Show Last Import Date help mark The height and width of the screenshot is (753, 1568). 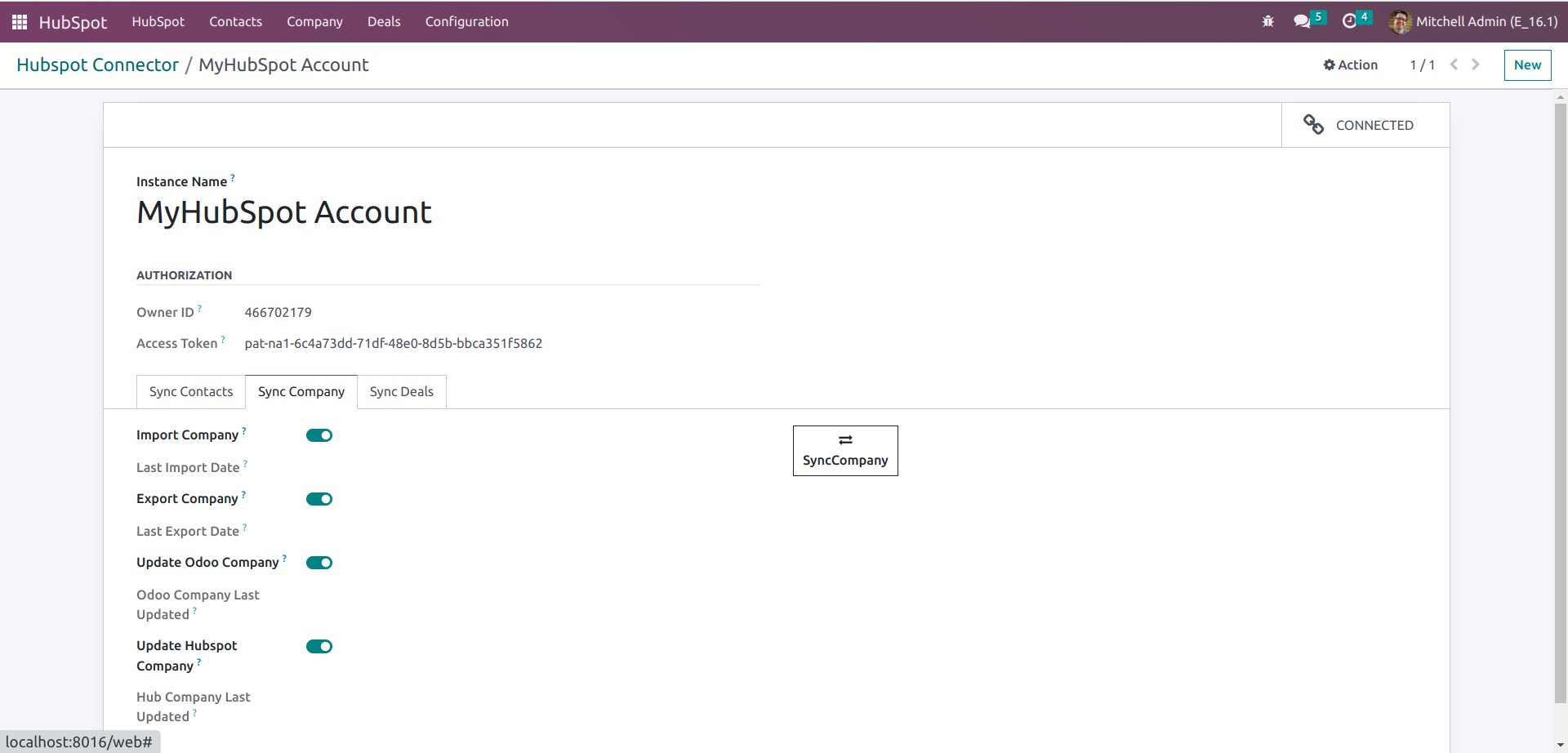245,463
